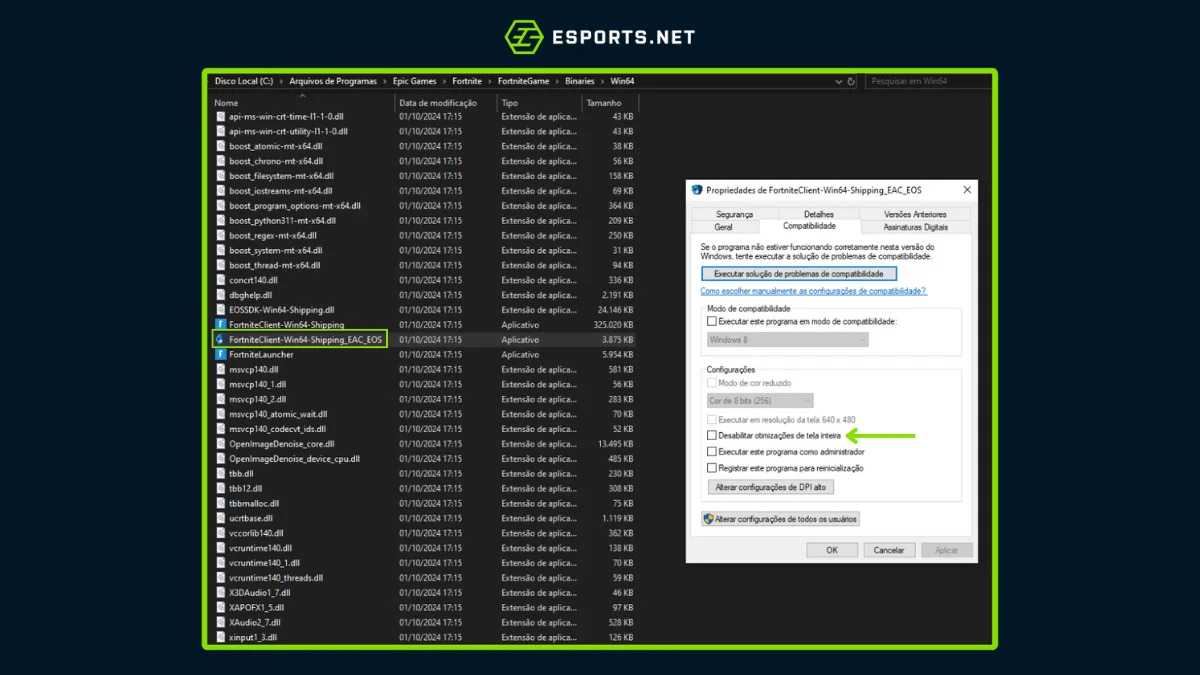Open the Cor de 8 bits dropdown
Image resolution: width=1200 pixels, height=675 pixels.
(x=760, y=401)
